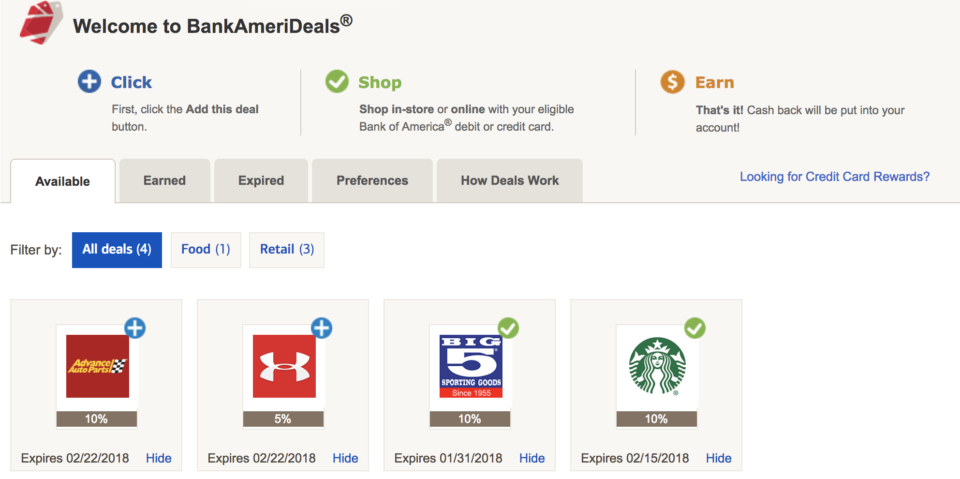Open the Preferences tab
The width and height of the screenshot is (960, 479).
(x=372, y=181)
